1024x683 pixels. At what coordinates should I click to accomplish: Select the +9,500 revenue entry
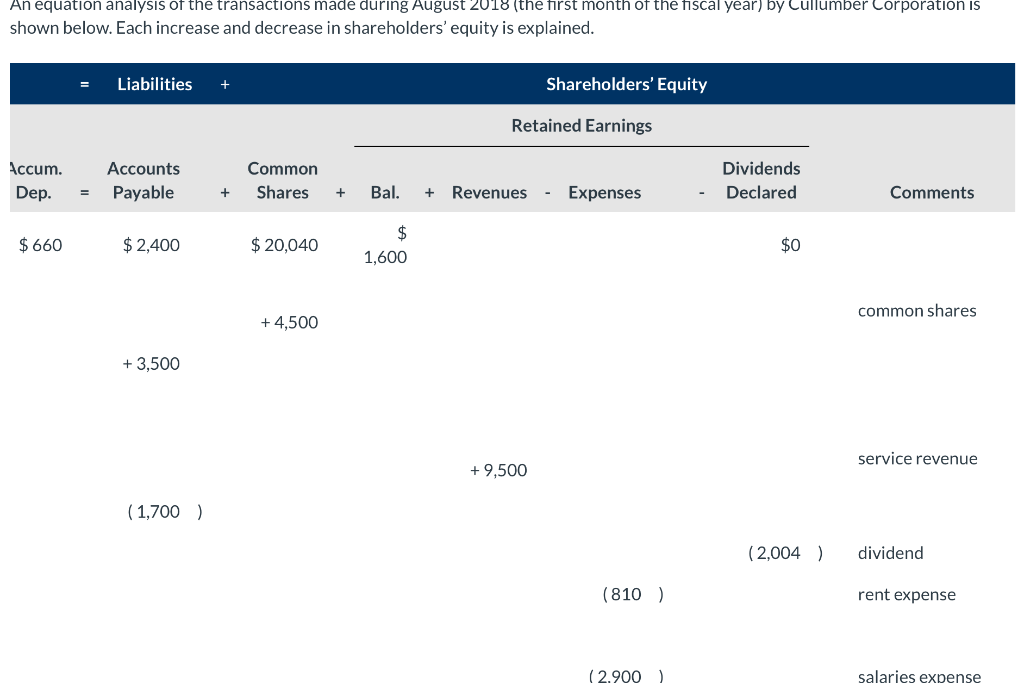point(498,469)
